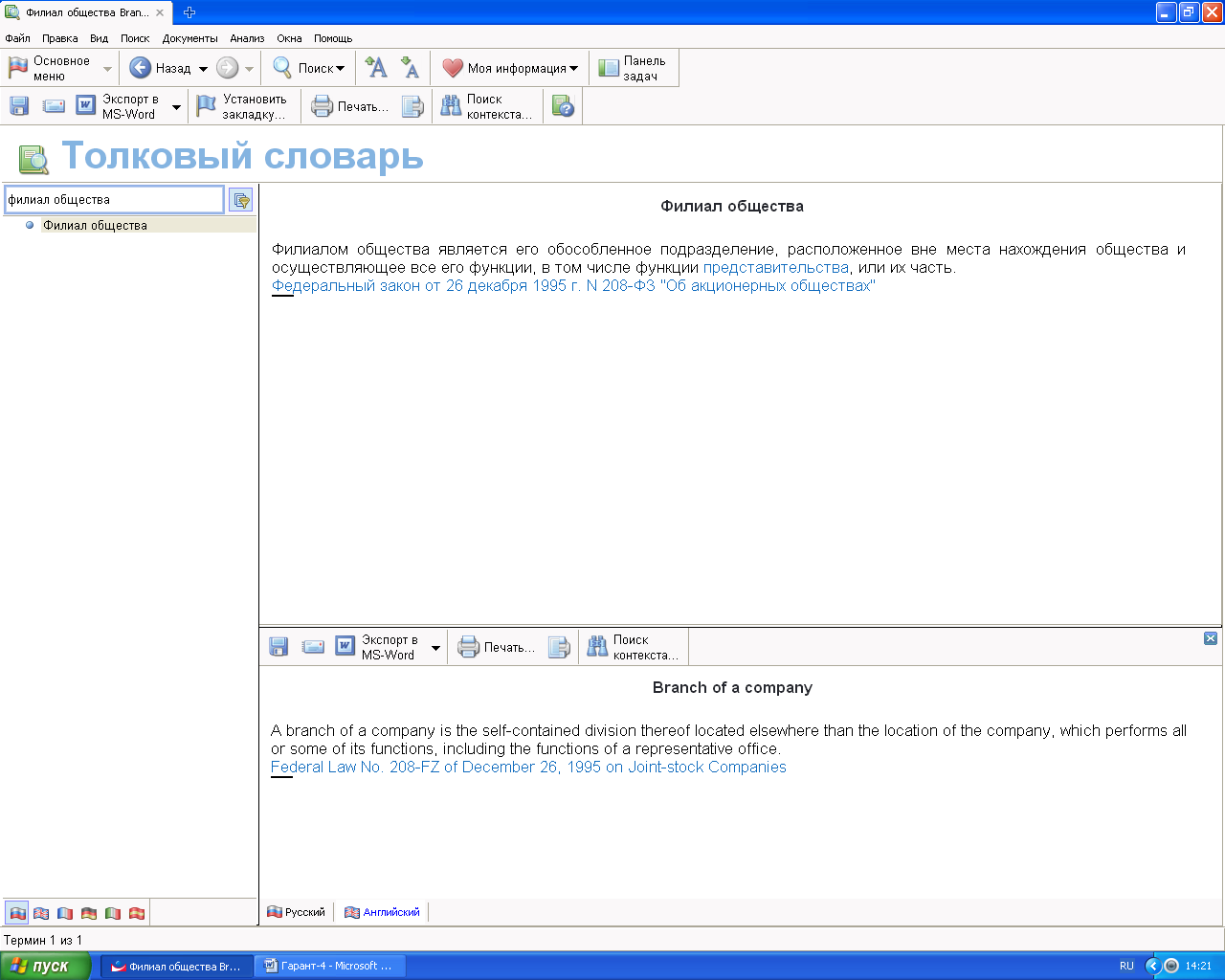This screenshot has width=1225, height=980.
Task: Click the decrease font size icon
Action: point(410,68)
